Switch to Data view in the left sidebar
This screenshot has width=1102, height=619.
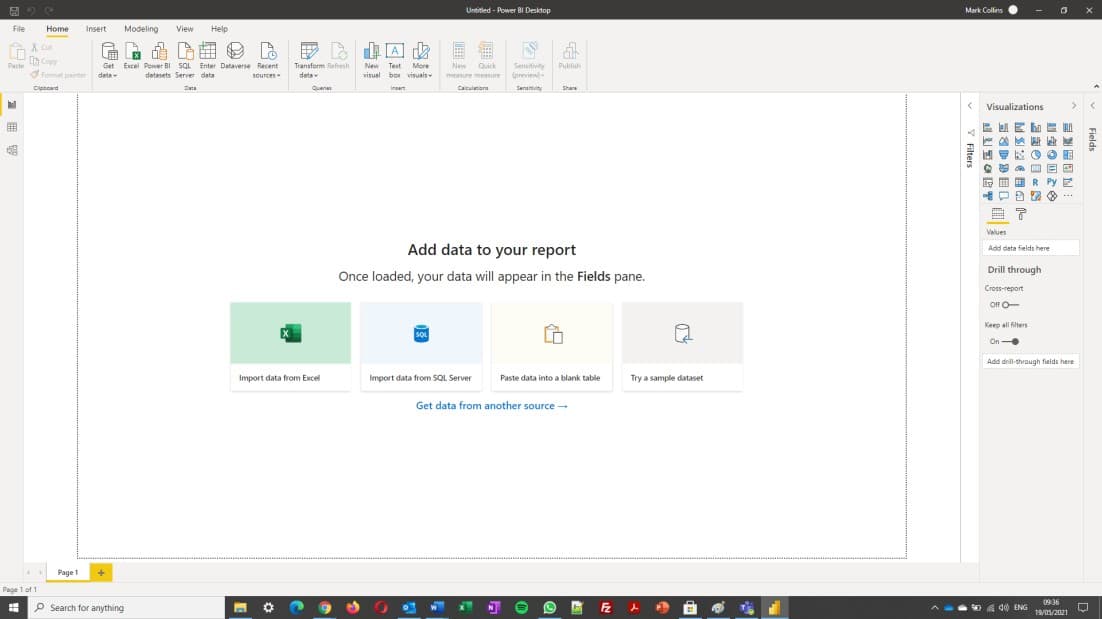pos(12,127)
